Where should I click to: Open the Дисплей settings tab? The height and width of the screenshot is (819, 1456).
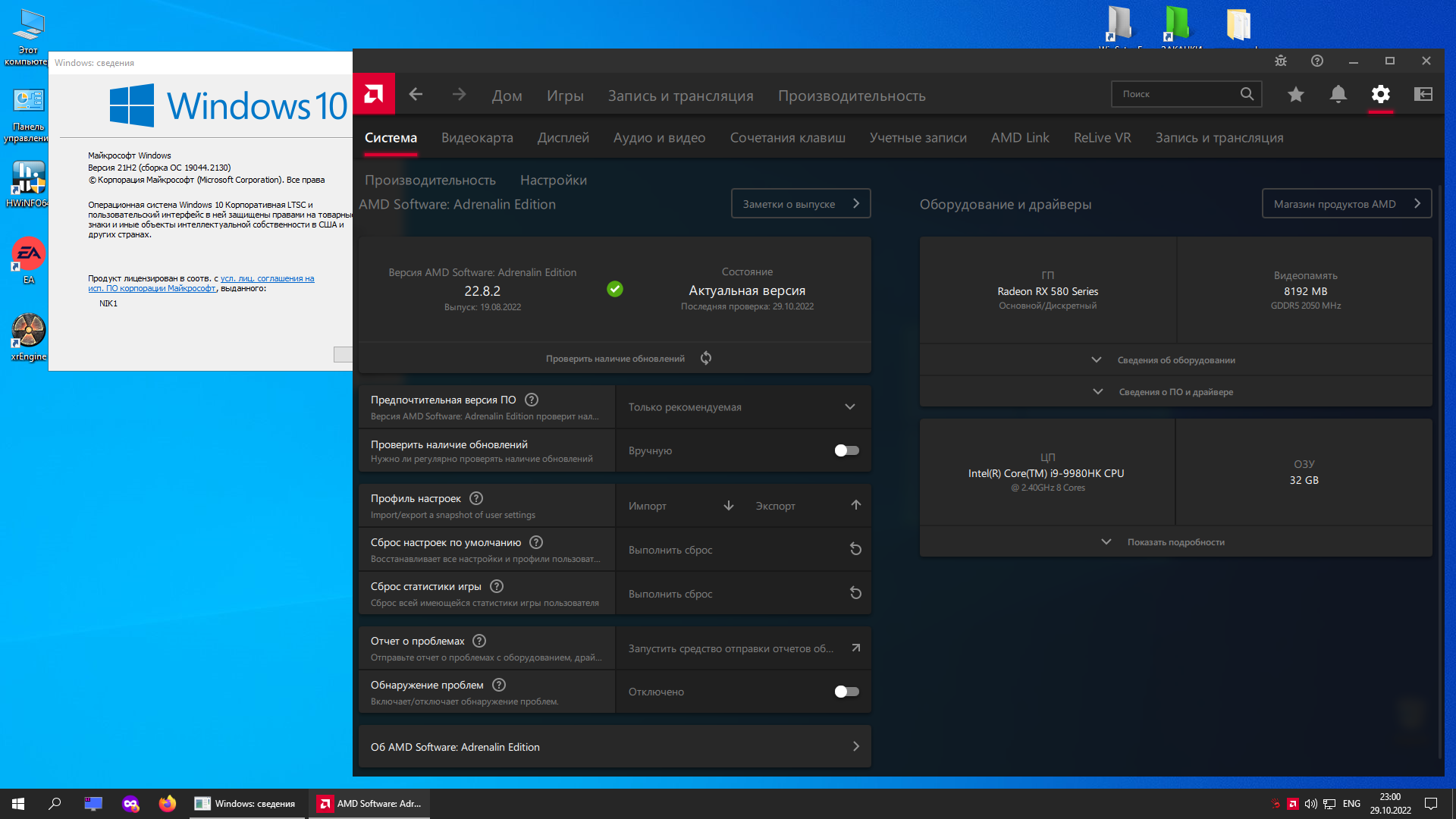(563, 138)
